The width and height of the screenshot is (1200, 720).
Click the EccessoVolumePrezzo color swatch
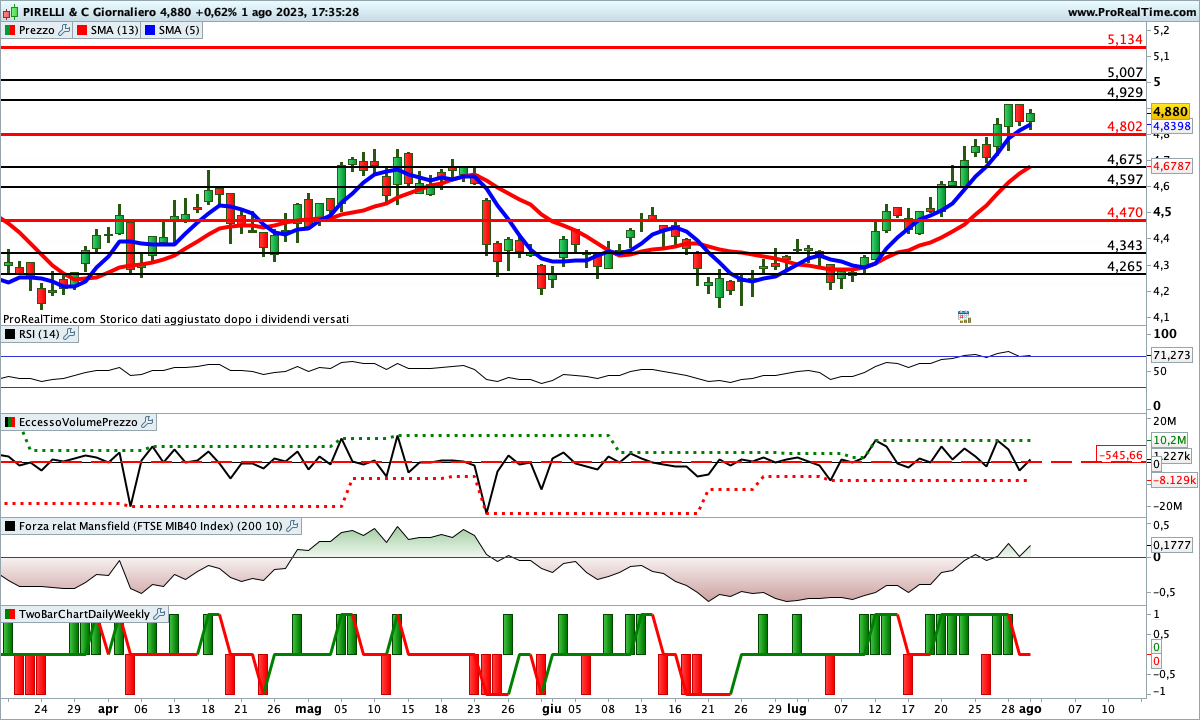point(10,422)
